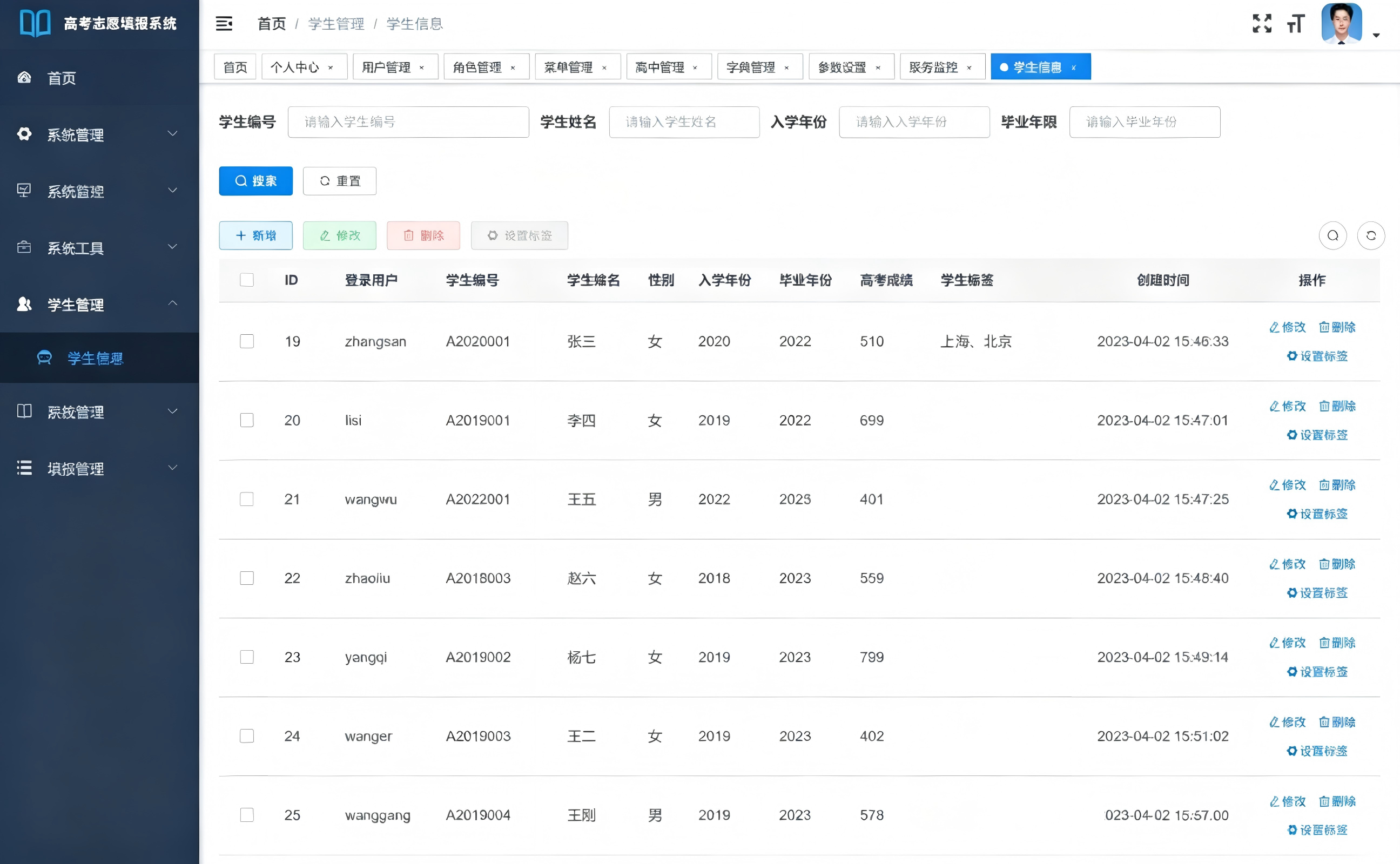This screenshot has width=1400, height=864.
Task: Click the 创建时间 column header
Action: click(1163, 279)
